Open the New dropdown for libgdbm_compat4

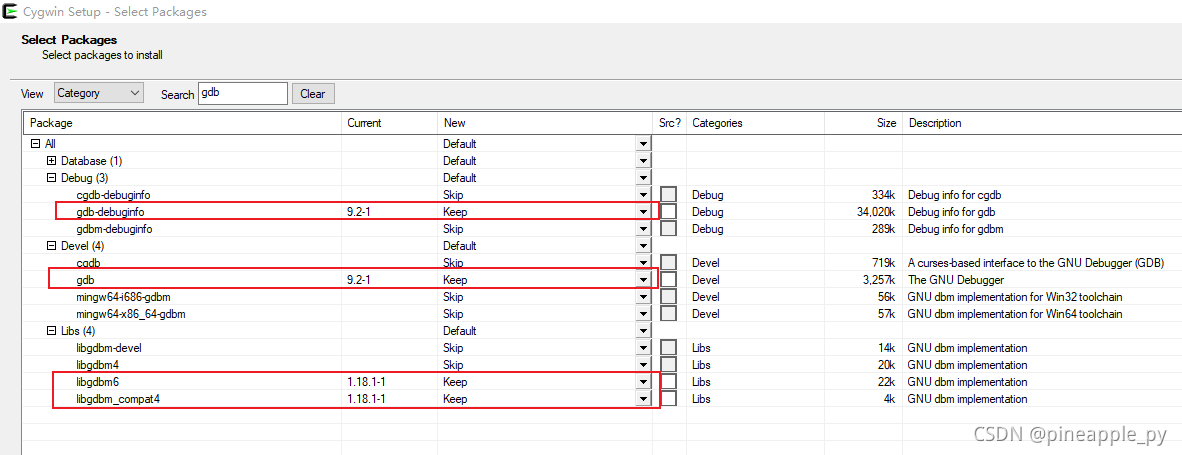pyautogui.click(x=643, y=399)
